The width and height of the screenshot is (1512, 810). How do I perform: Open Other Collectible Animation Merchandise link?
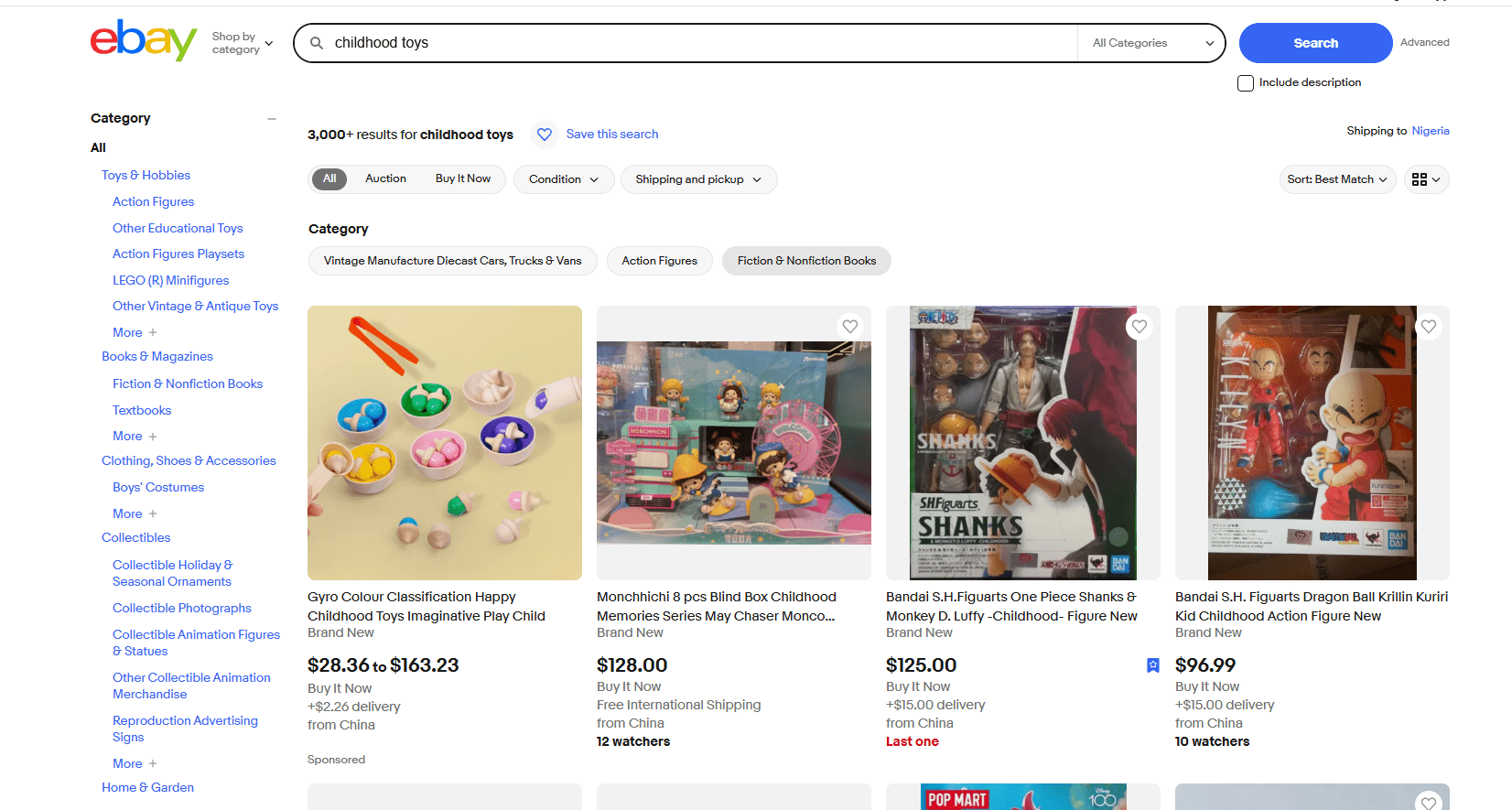(x=191, y=686)
